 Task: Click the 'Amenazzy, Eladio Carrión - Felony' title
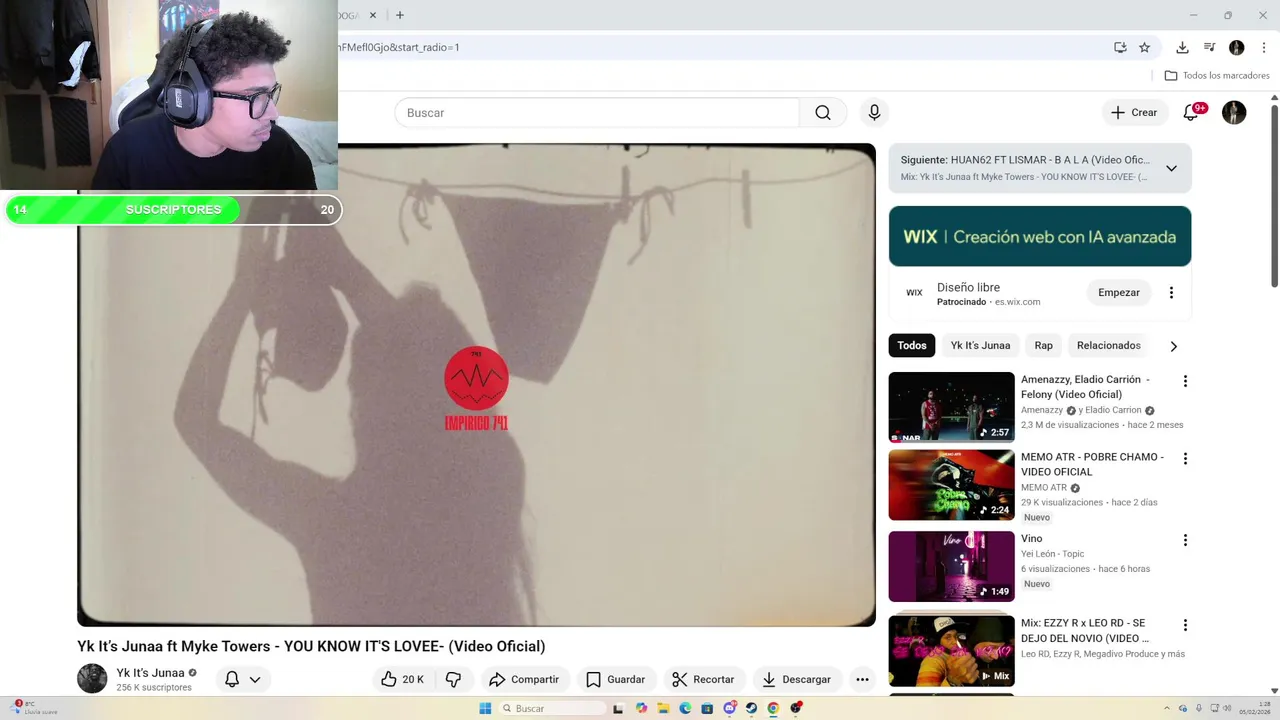pos(1085,387)
